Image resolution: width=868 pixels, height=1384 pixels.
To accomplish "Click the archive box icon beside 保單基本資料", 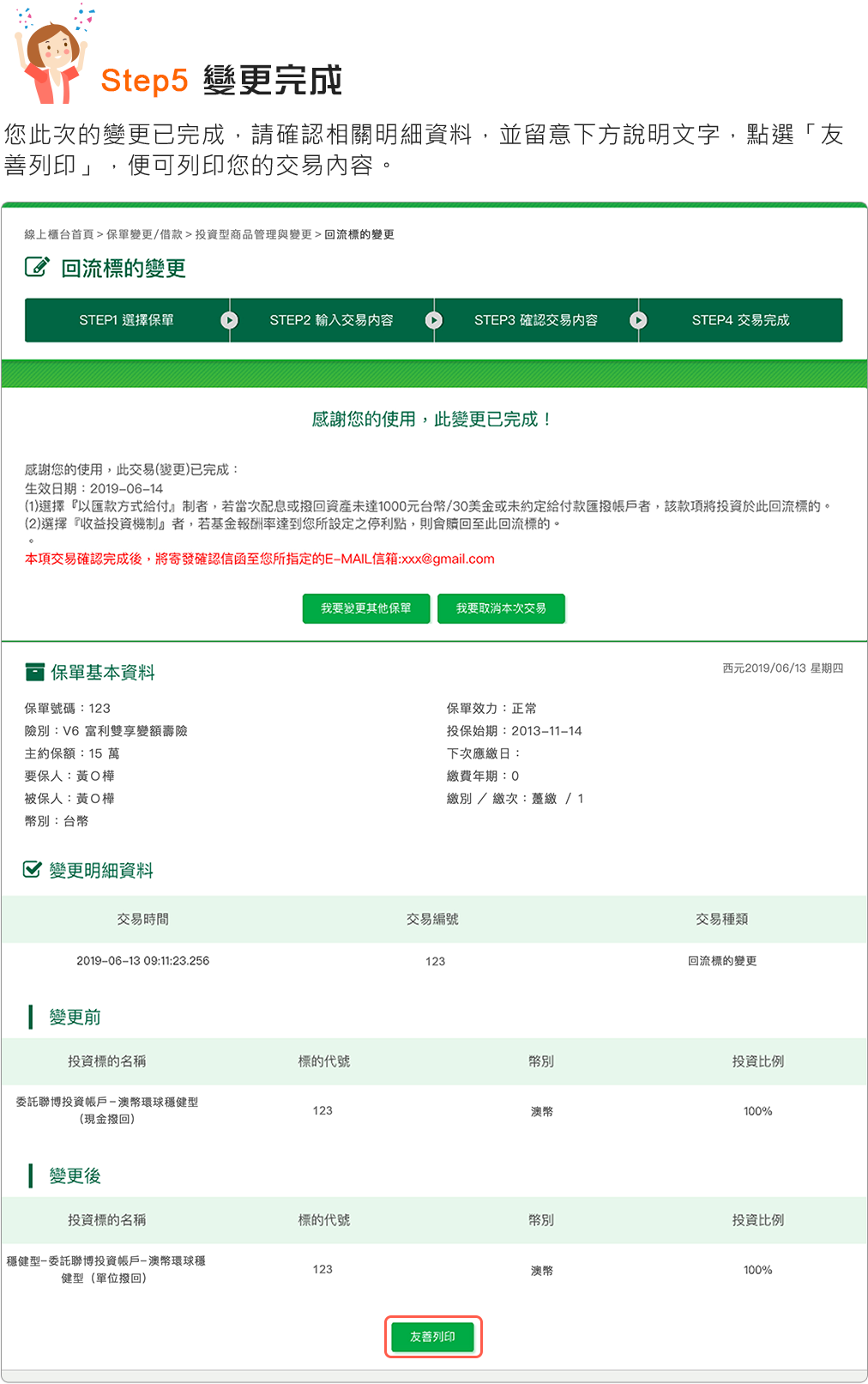I will (x=35, y=672).
